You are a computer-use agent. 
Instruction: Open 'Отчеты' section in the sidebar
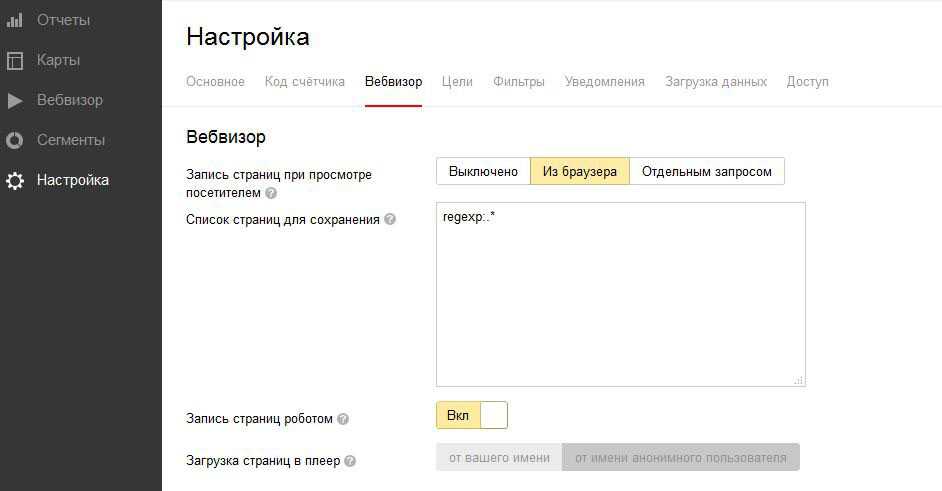tap(63, 20)
